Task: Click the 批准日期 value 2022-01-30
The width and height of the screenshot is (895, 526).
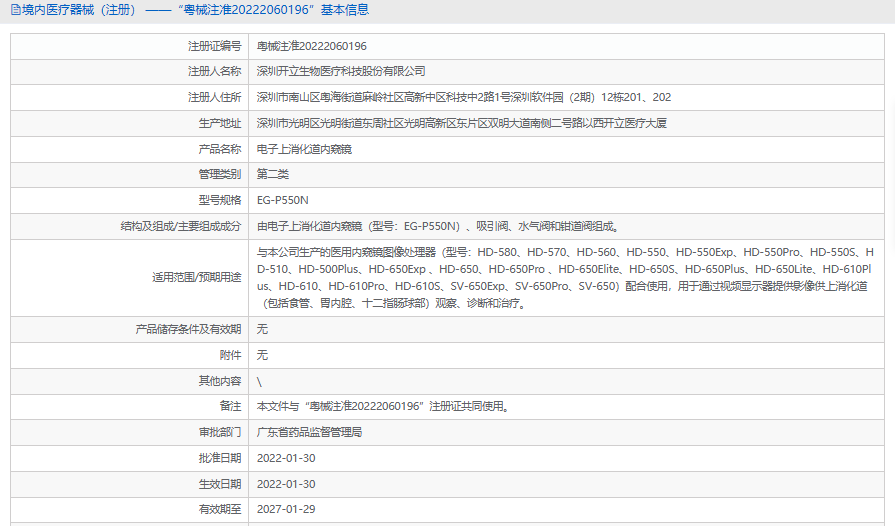Action: tap(286, 458)
